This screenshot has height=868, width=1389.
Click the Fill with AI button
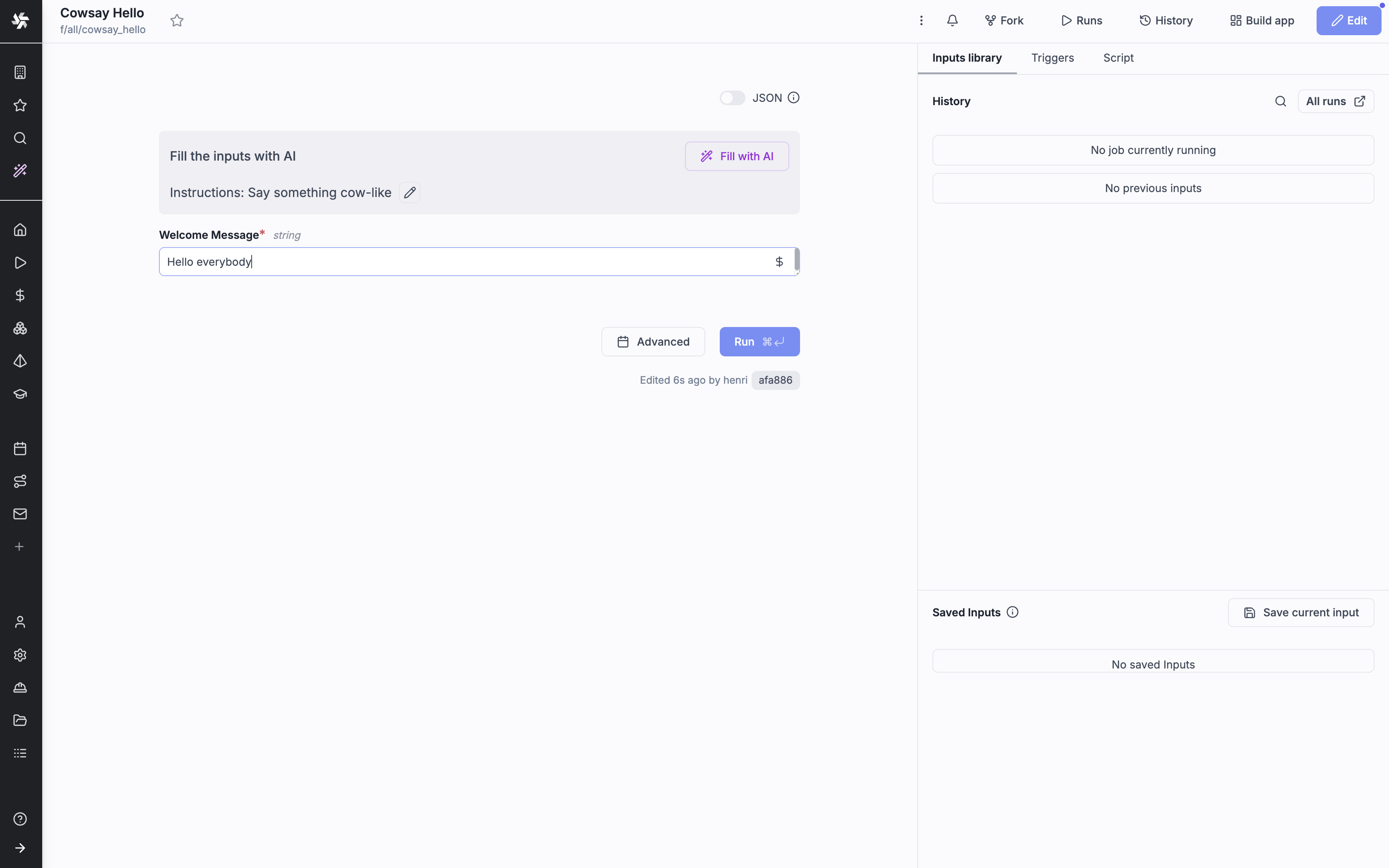point(736,156)
